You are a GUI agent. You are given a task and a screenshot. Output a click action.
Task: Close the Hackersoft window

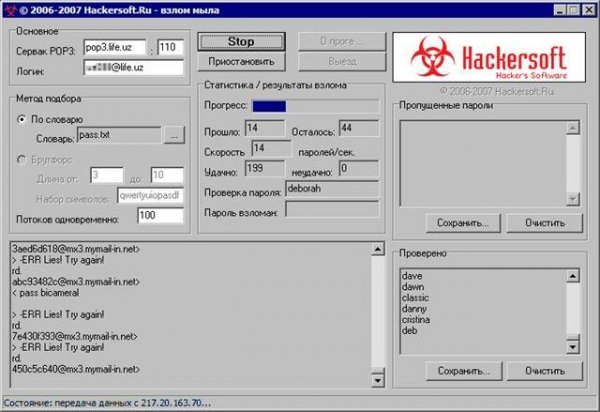pyautogui.click(x=589, y=10)
